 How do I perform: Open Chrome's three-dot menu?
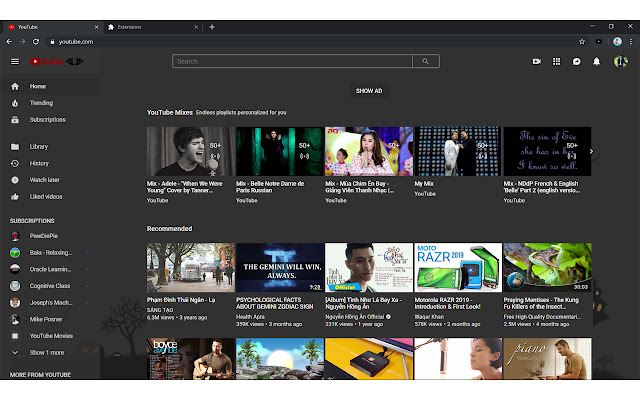click(x=630, y=41)
